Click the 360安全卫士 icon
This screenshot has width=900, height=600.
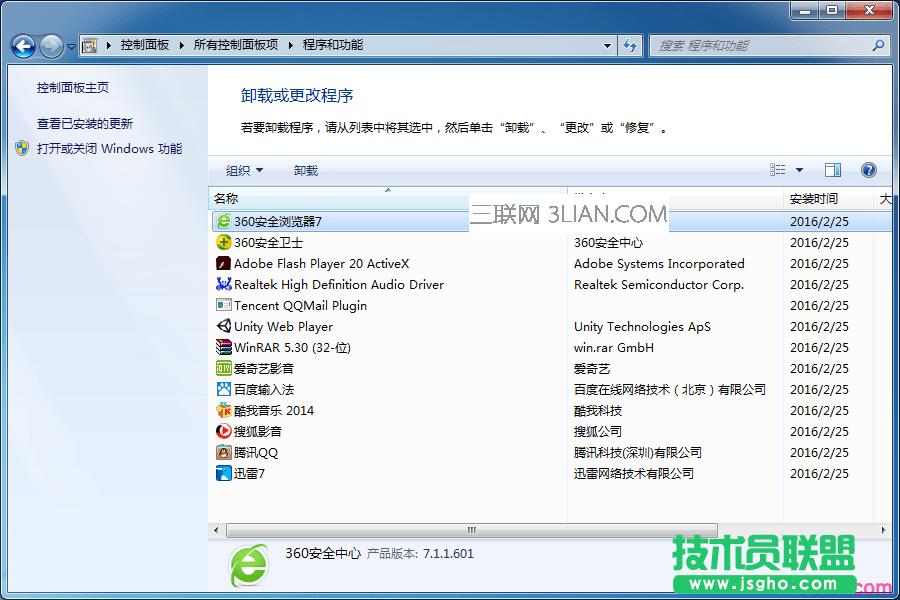223,242
